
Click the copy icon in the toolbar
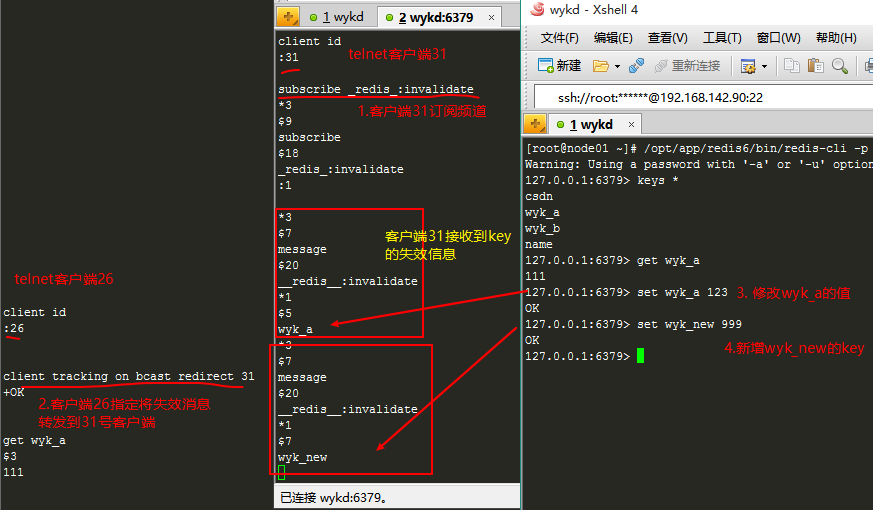[791, 66]
